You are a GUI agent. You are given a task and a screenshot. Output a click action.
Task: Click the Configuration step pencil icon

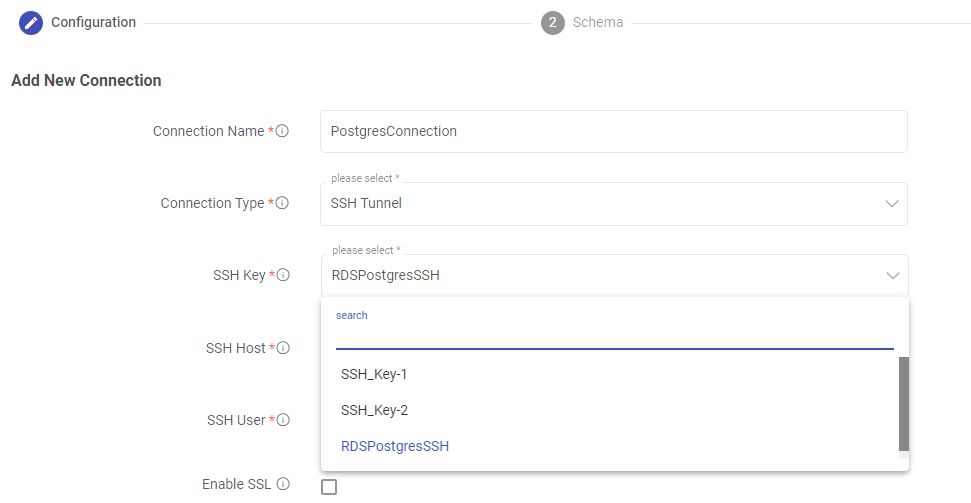click(x=31, y=23)
